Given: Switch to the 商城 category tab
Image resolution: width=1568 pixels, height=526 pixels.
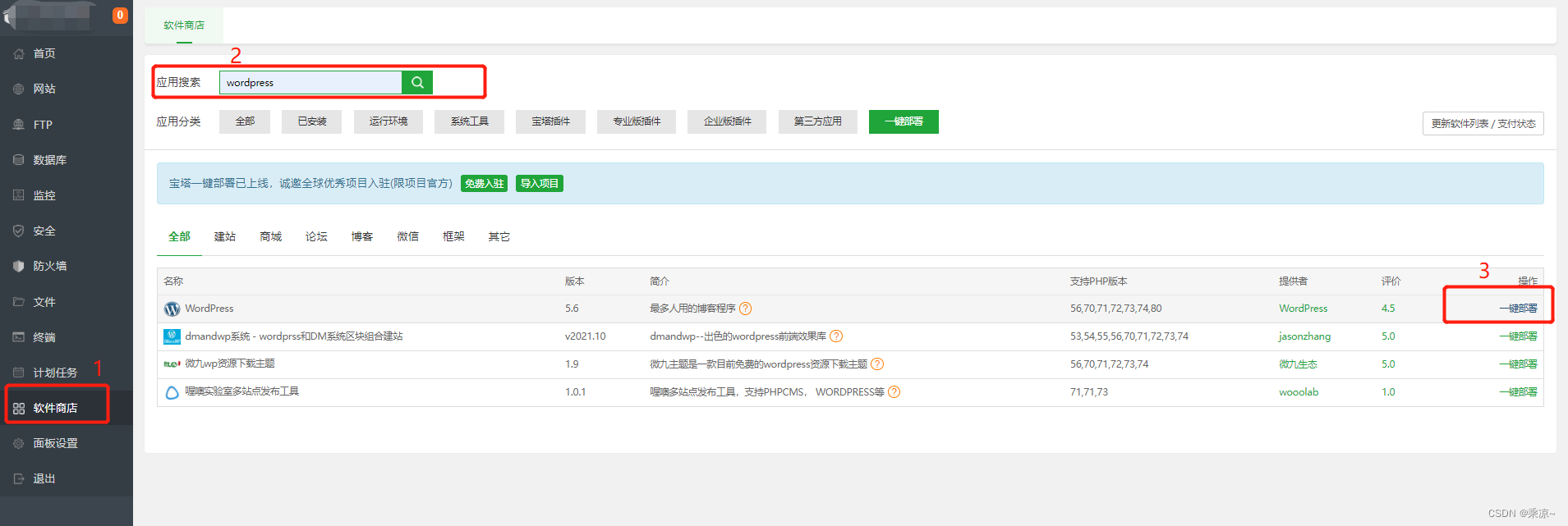Looking at the screenshot, I should click(270, 236).
